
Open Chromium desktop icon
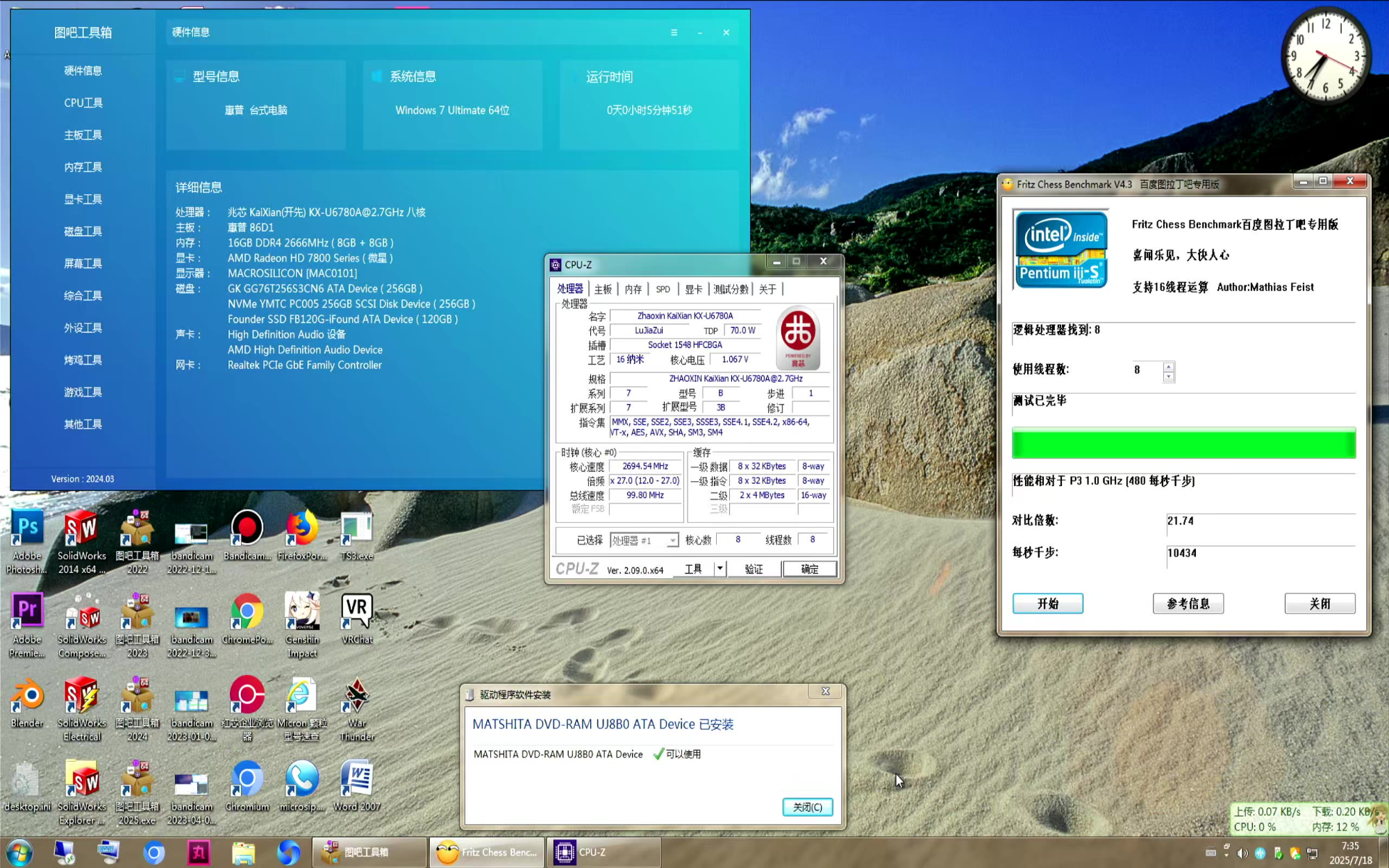coord(247,785)
